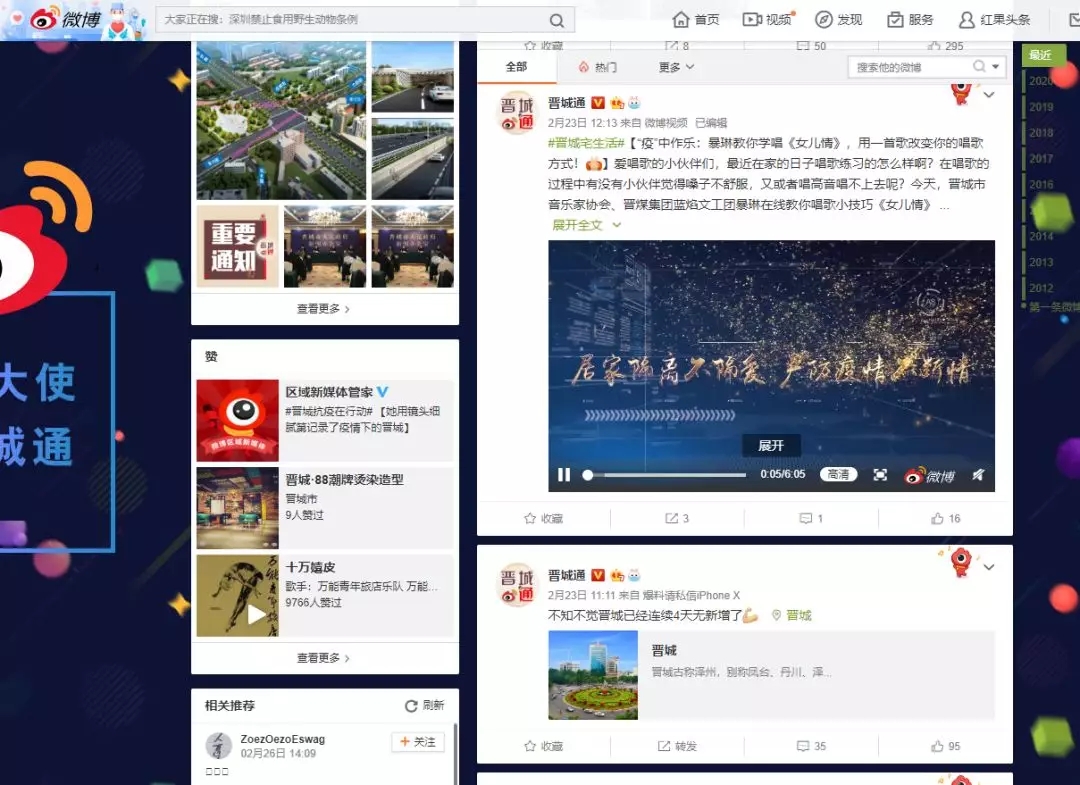This screenshot has height=785, width=1080.
Task: Open #晋城宅生活# hashtag link
Action: pyautogui.click(x=586, y=143)
